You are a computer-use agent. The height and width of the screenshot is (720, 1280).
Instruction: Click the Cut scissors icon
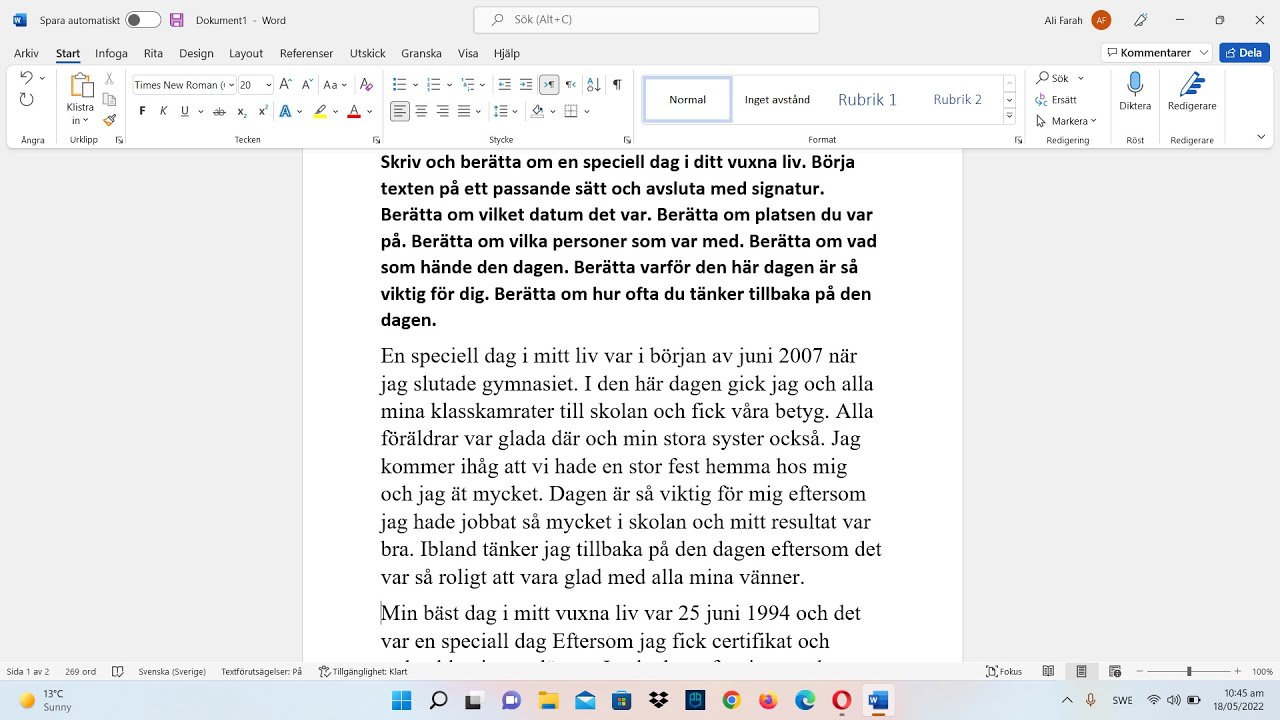pos(109,78)
